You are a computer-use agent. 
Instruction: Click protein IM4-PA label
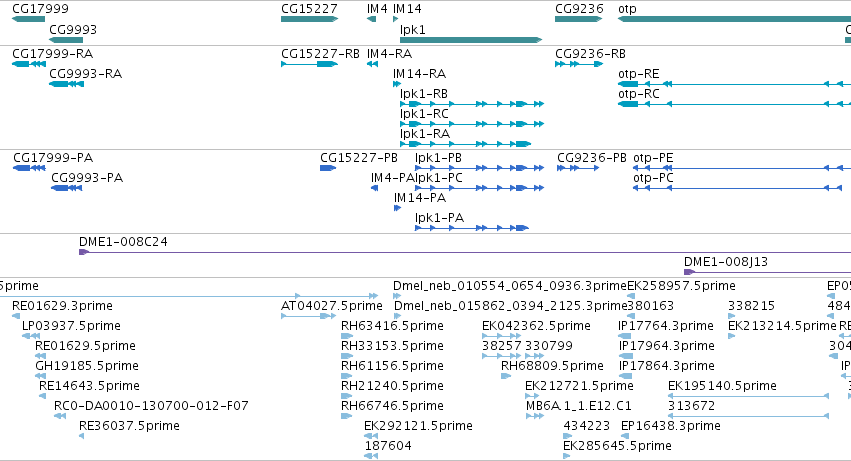(x=392, y=178)
